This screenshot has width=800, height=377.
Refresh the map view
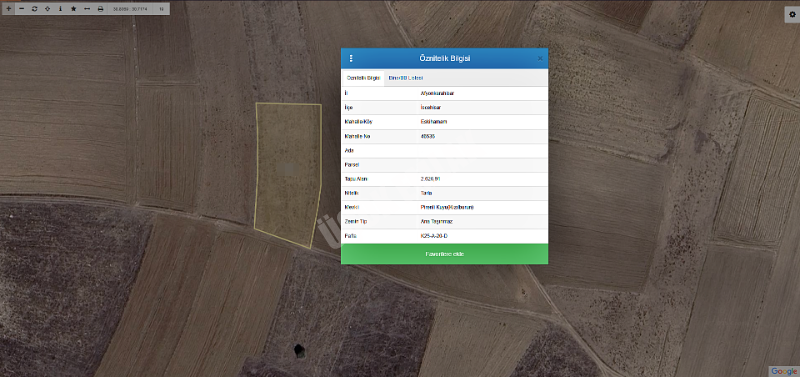[35, 9]
